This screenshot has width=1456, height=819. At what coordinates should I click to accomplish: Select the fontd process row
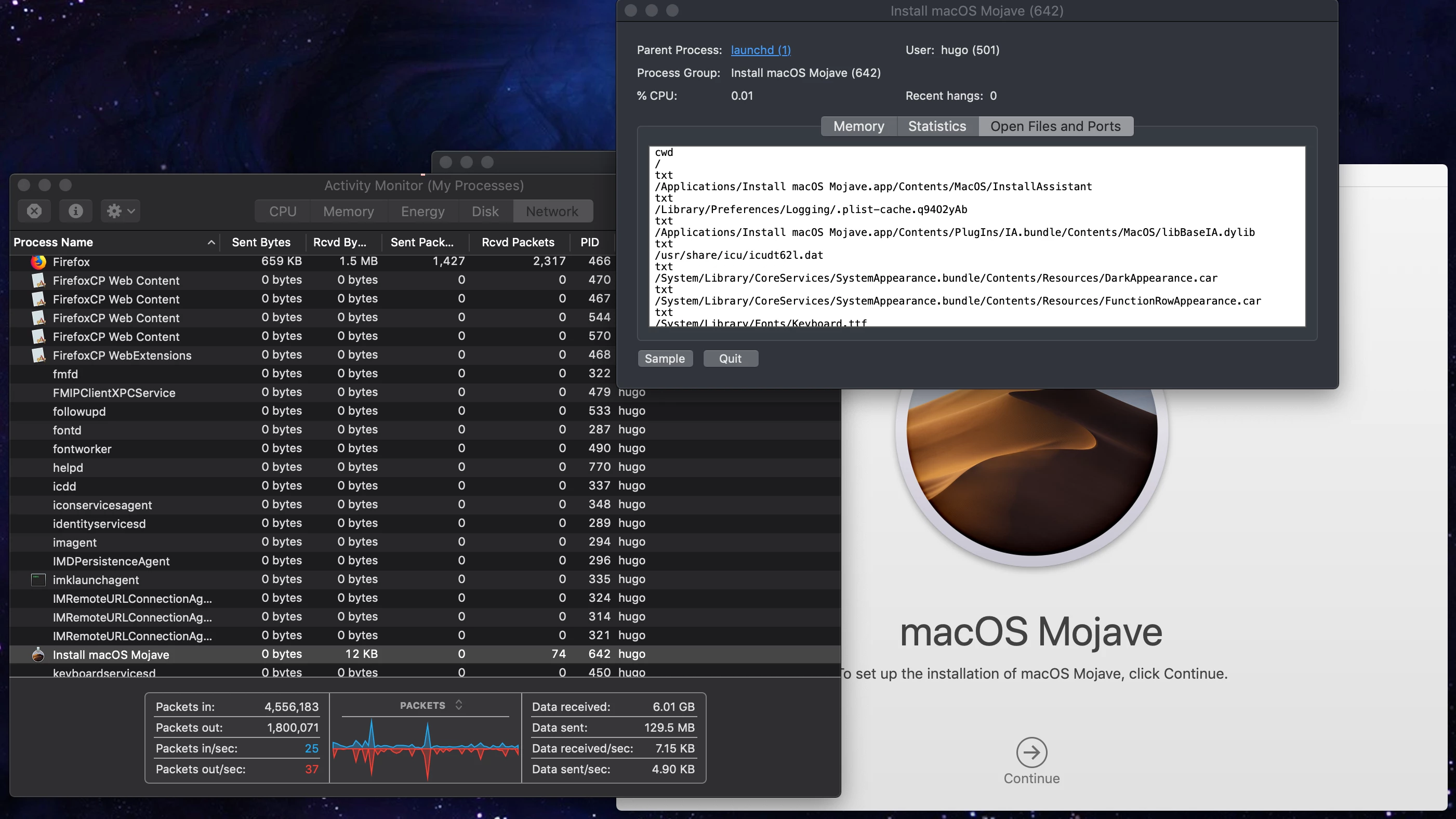[x=425, y=430]
